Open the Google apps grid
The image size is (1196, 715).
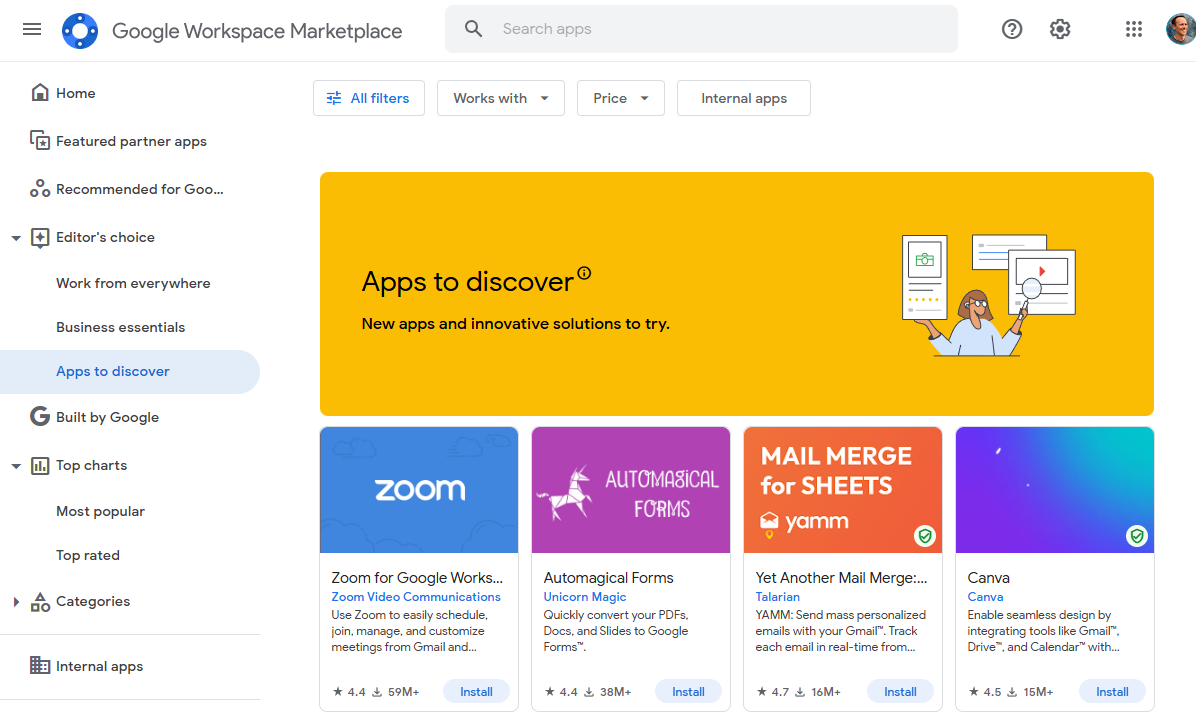(1133, 29)
